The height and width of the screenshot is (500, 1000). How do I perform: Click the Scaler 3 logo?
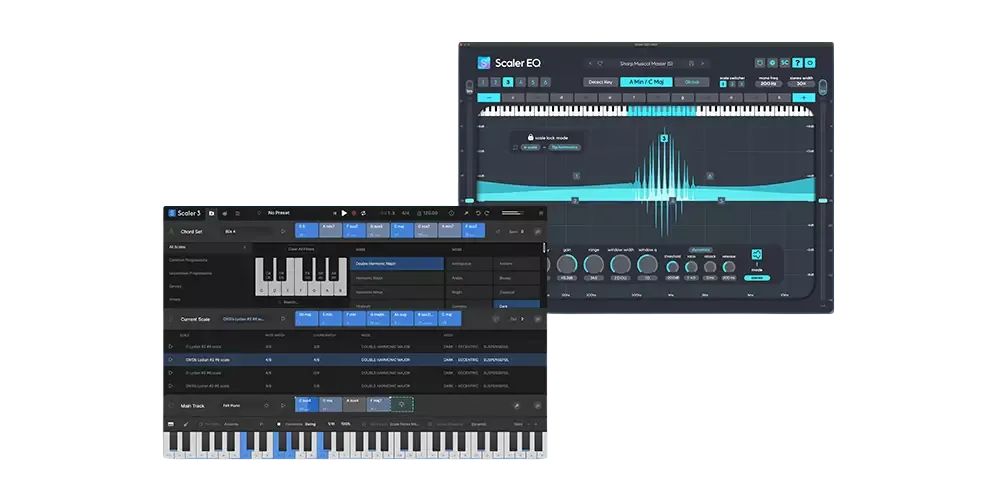point(184,213)
